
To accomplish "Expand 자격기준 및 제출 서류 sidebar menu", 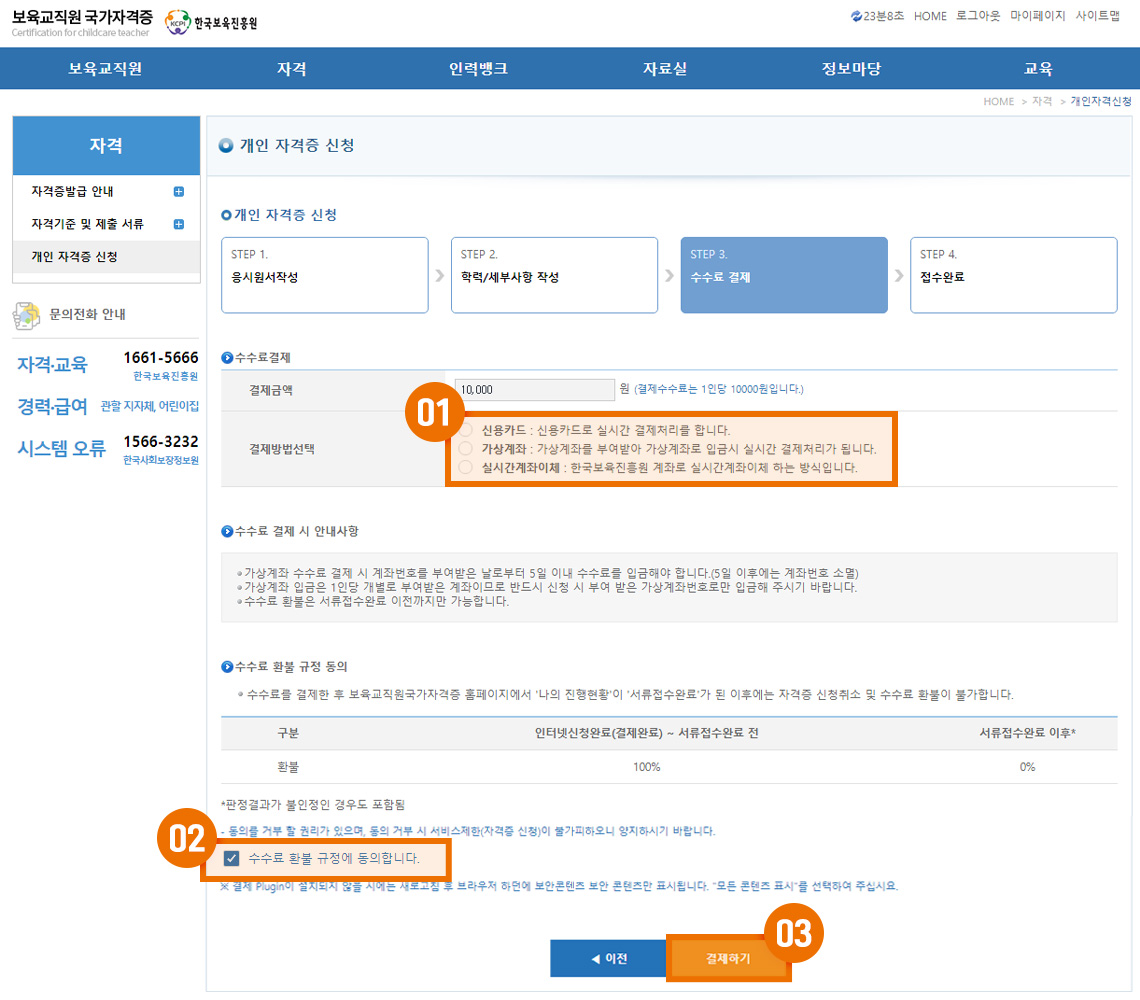I will [179, 224].
